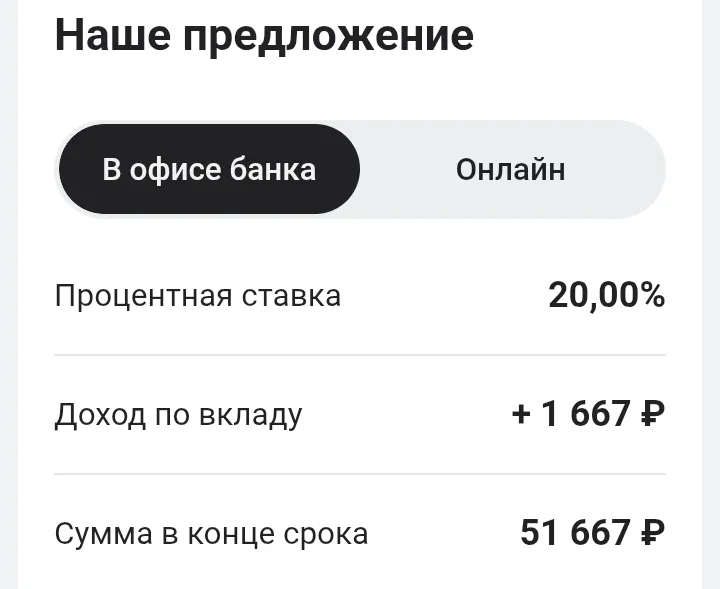Viewport: 720px width, 589px height.
Task: Click the plus sign before 1 667
Action: pos(521,415)
